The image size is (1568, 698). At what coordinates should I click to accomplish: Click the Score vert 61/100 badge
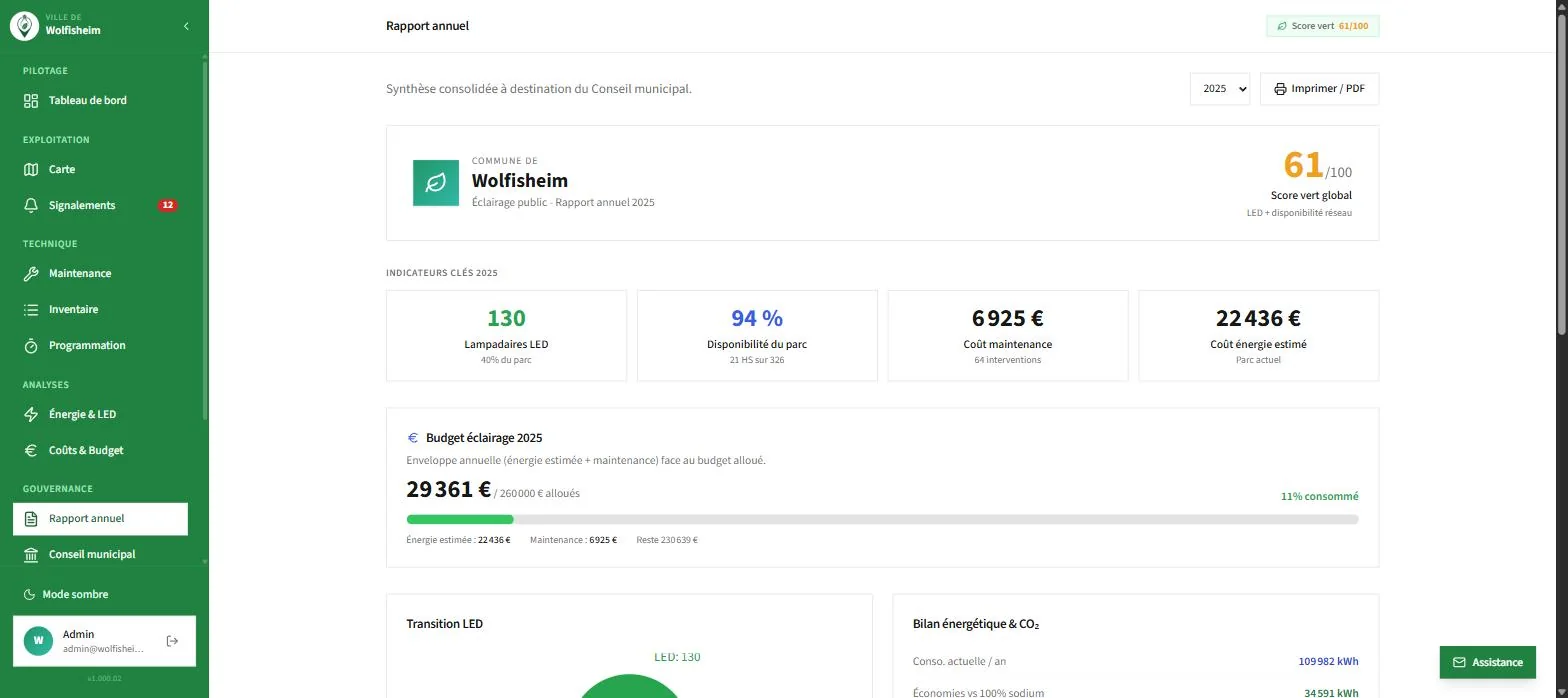tap(1322, 26)
